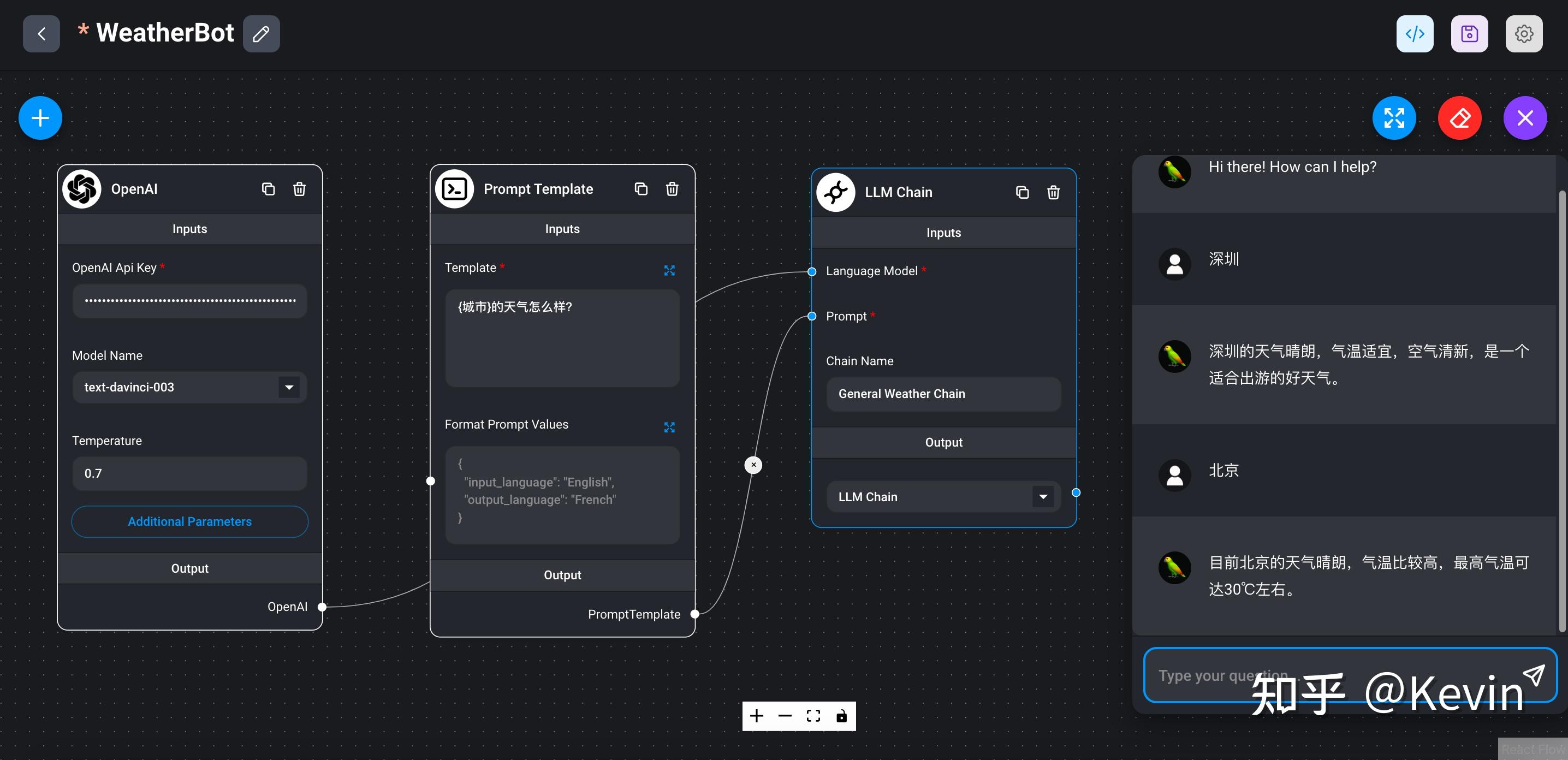
Task: Add a new node with plus button
Action: click(x=40, y=117)
